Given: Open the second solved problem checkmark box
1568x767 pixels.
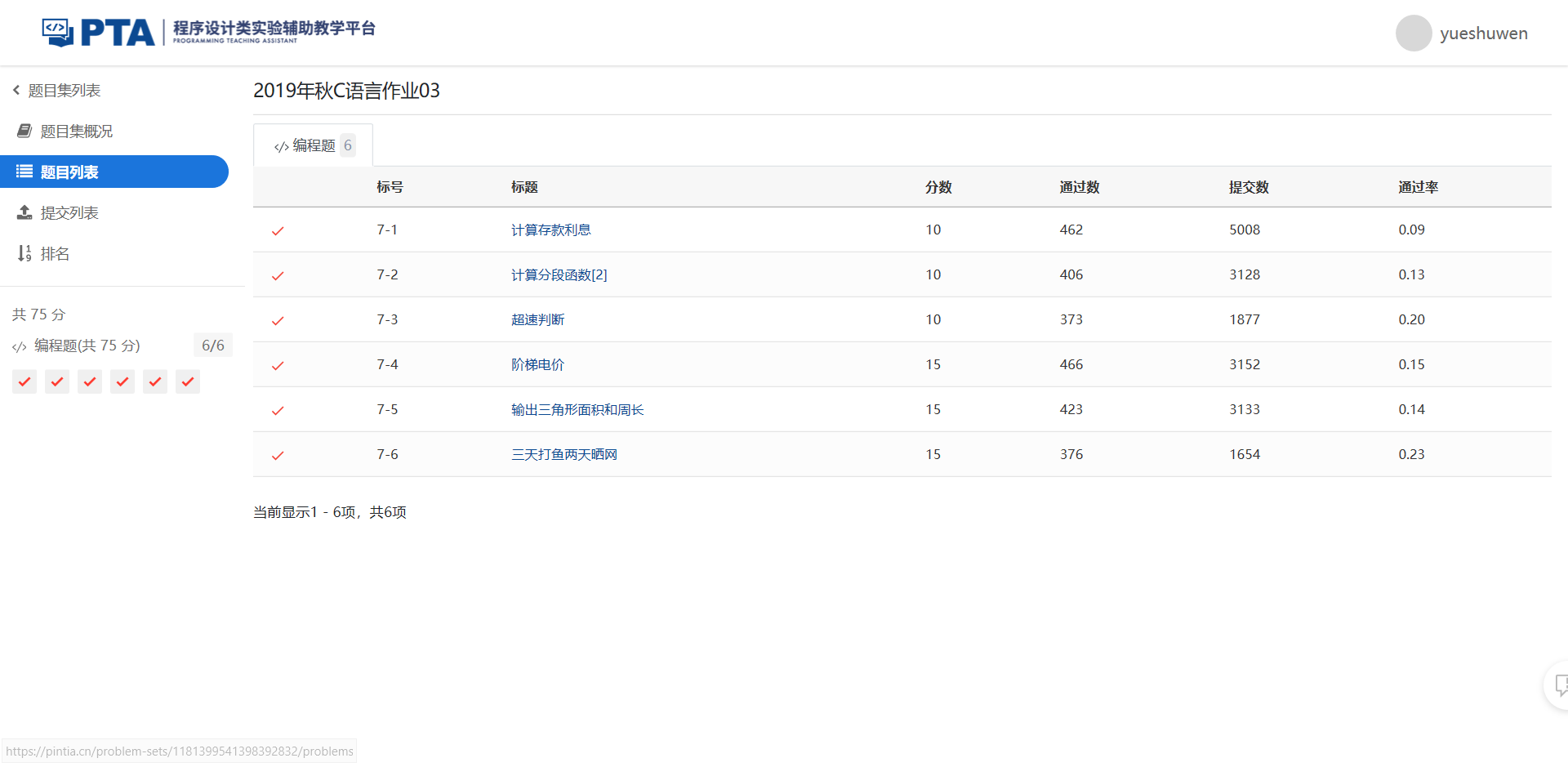Looking at the screenshot, I should [x=57, y=381].
